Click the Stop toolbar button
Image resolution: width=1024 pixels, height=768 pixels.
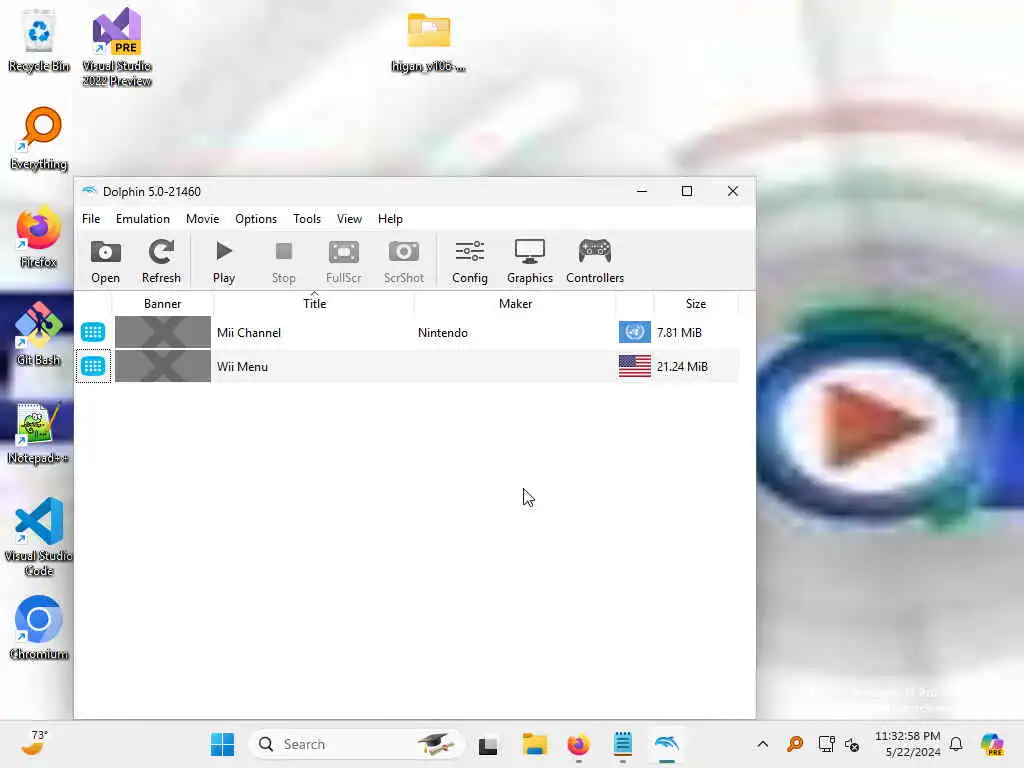[x=283, y=261]
